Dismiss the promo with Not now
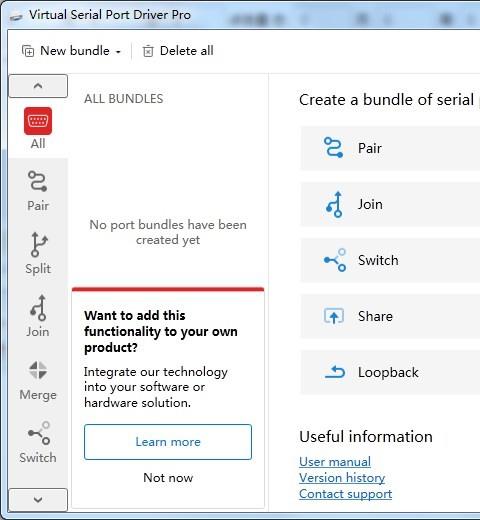 click(168, 478)
